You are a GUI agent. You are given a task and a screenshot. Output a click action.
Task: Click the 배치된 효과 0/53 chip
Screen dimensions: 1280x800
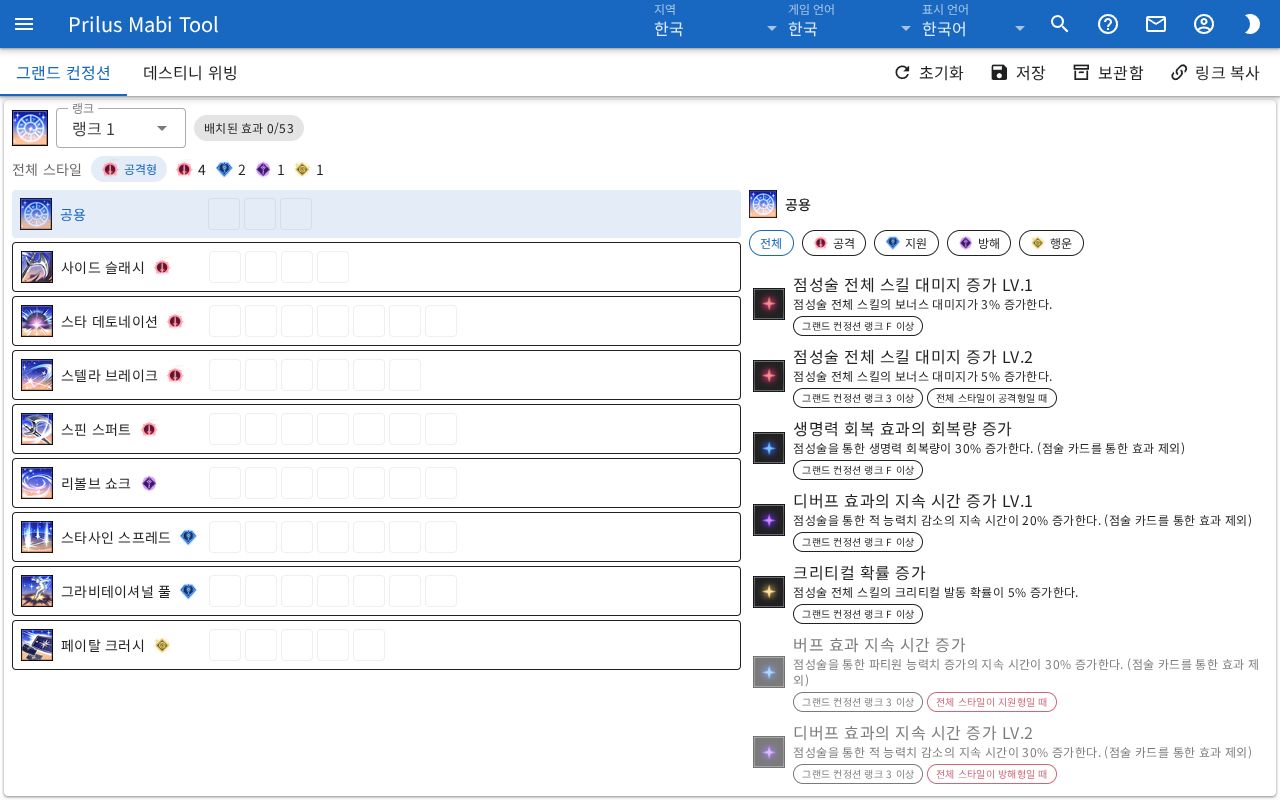(x=249, y=128)
